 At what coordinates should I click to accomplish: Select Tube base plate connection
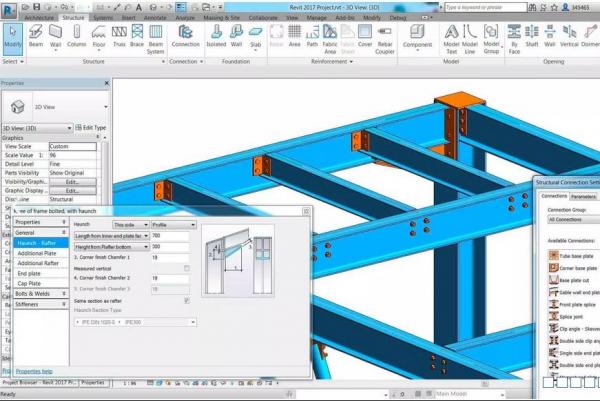[x=552, y=256]
